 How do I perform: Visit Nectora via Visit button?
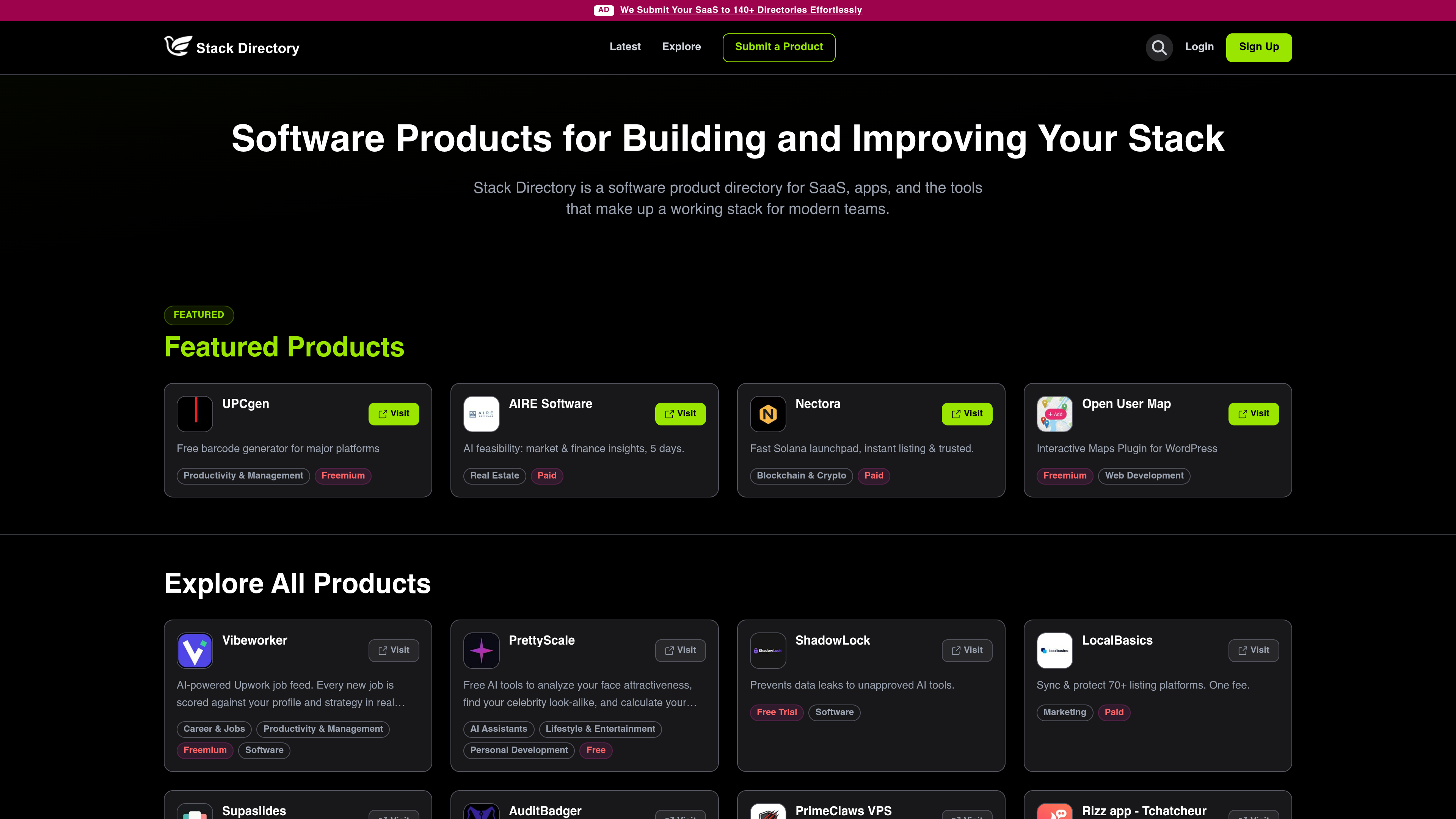coord(966,414)
